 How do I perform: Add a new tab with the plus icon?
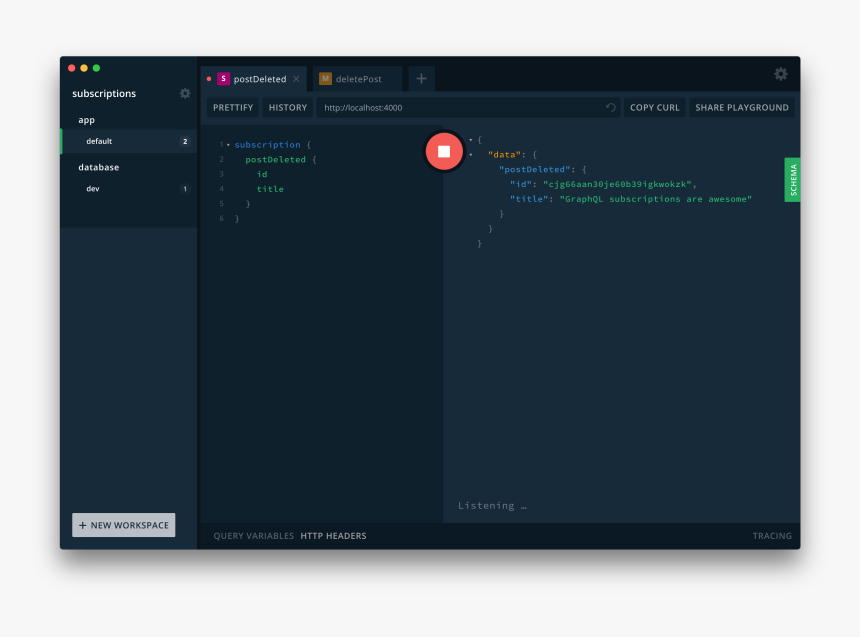click(421, 79)
